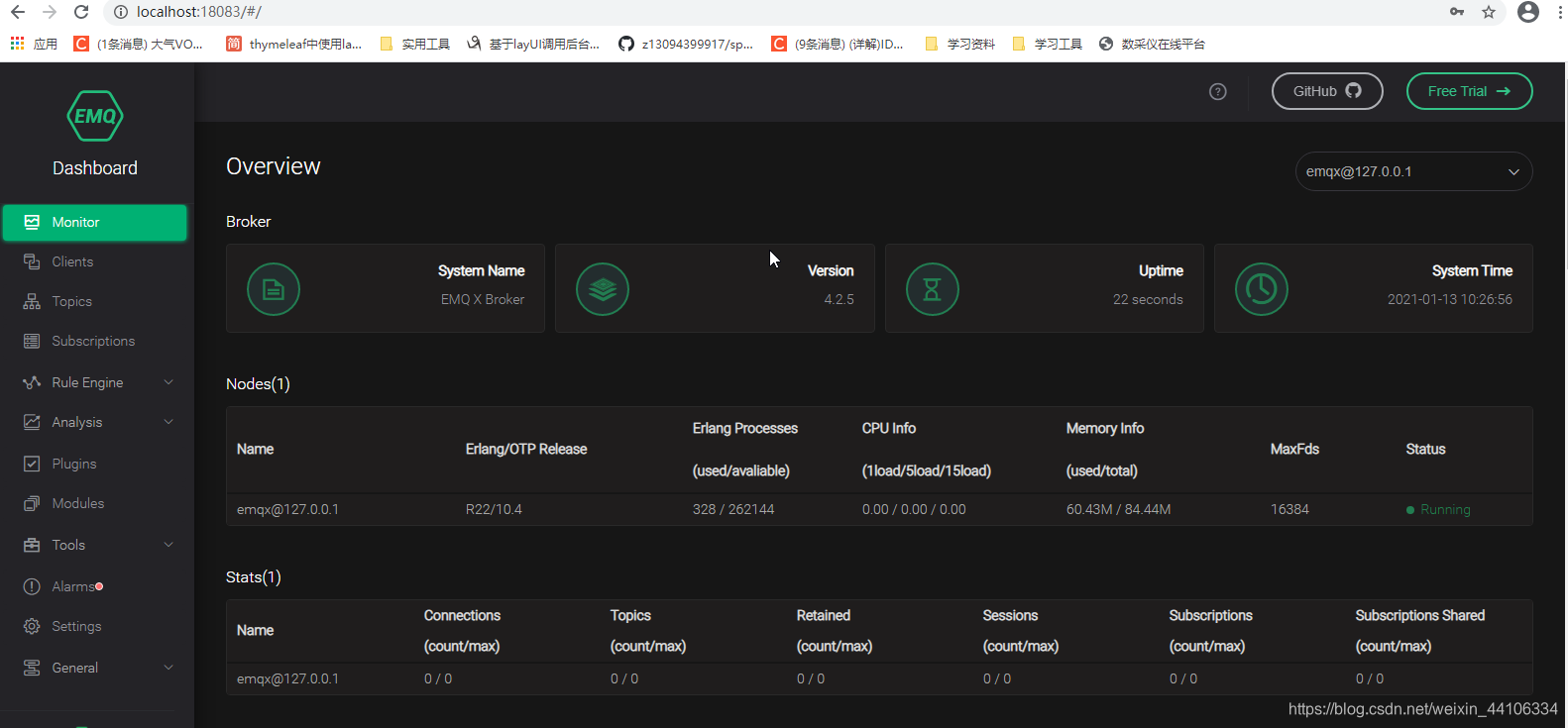Click the 2021-01-13 10:26:56 system time
This screenshot has height=728, width=1568.
pyautogui.click(x=1450, y=299)
